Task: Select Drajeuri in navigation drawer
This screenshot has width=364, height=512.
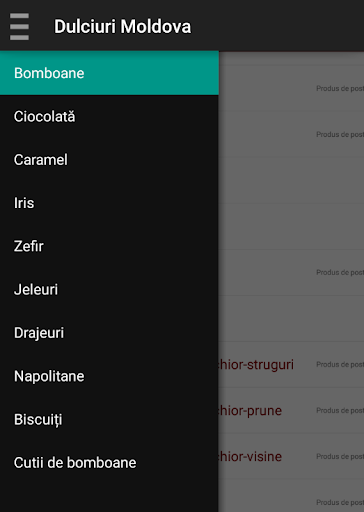Action: [109, 333]
